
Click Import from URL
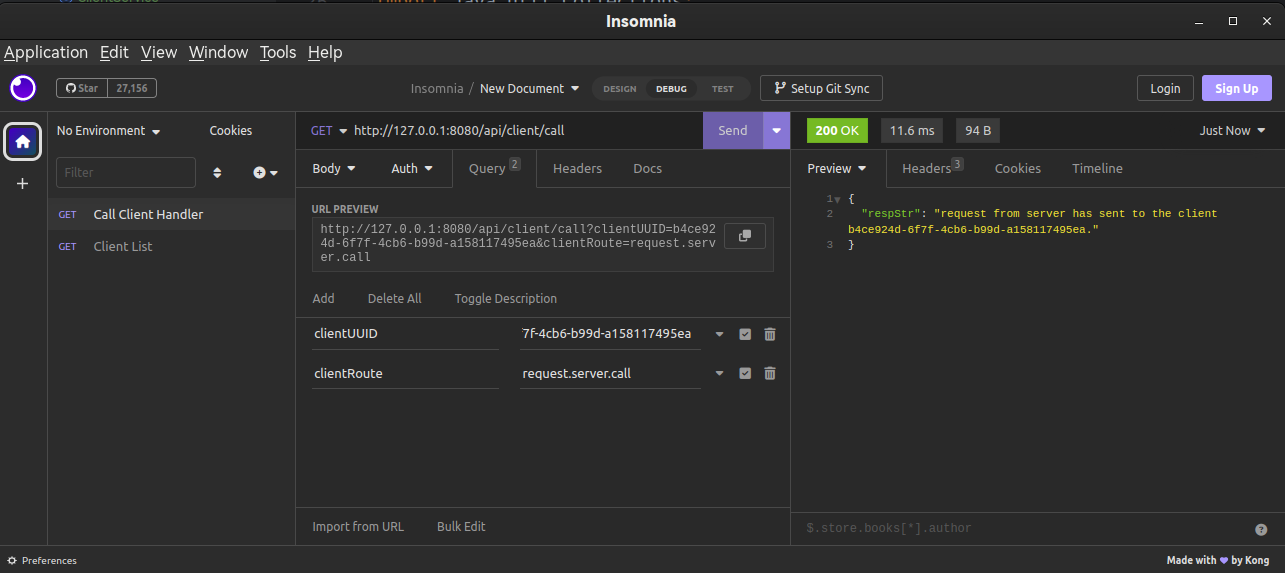tap(358, 526)
